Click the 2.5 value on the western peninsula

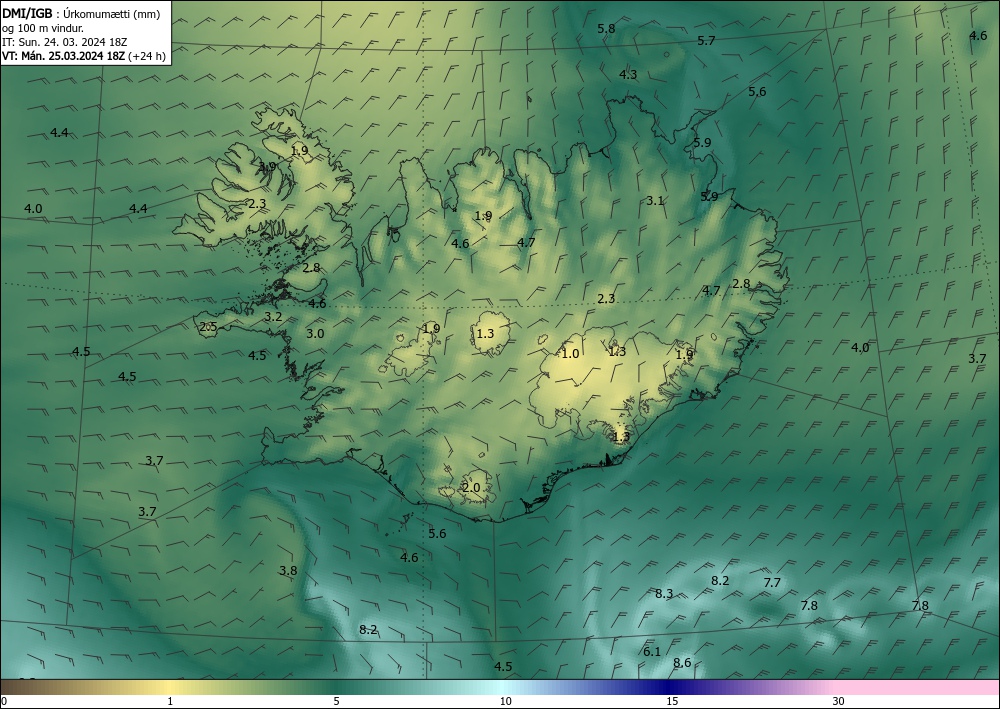tap(209, 327)
